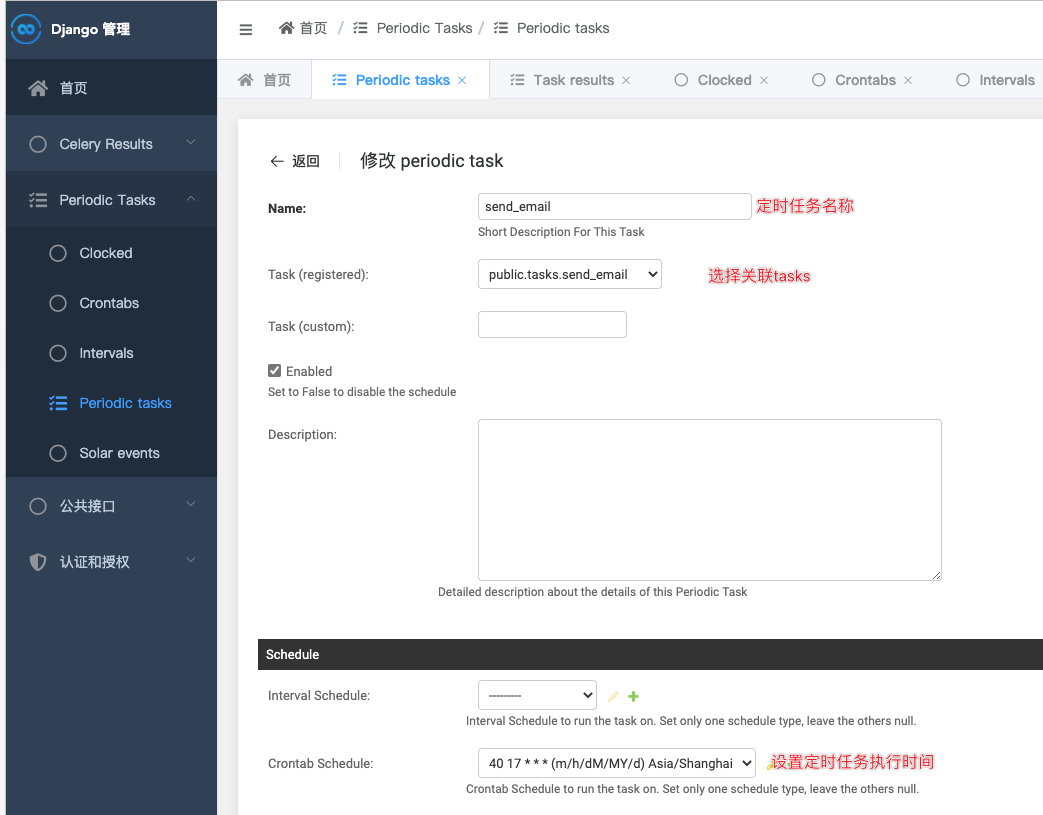Open Clocked in sidebar submenu
Viewport: 1043px width, 815px height.
(x=111, y=253)
